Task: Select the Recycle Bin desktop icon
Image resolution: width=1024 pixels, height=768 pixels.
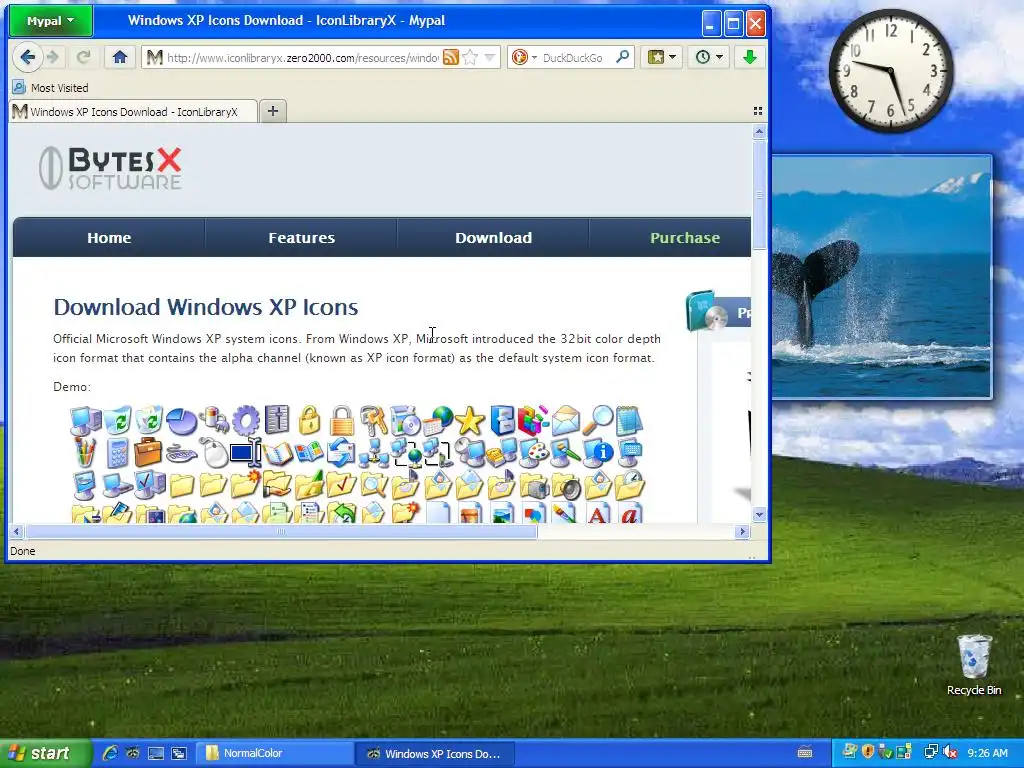Action: pos(974,665)
